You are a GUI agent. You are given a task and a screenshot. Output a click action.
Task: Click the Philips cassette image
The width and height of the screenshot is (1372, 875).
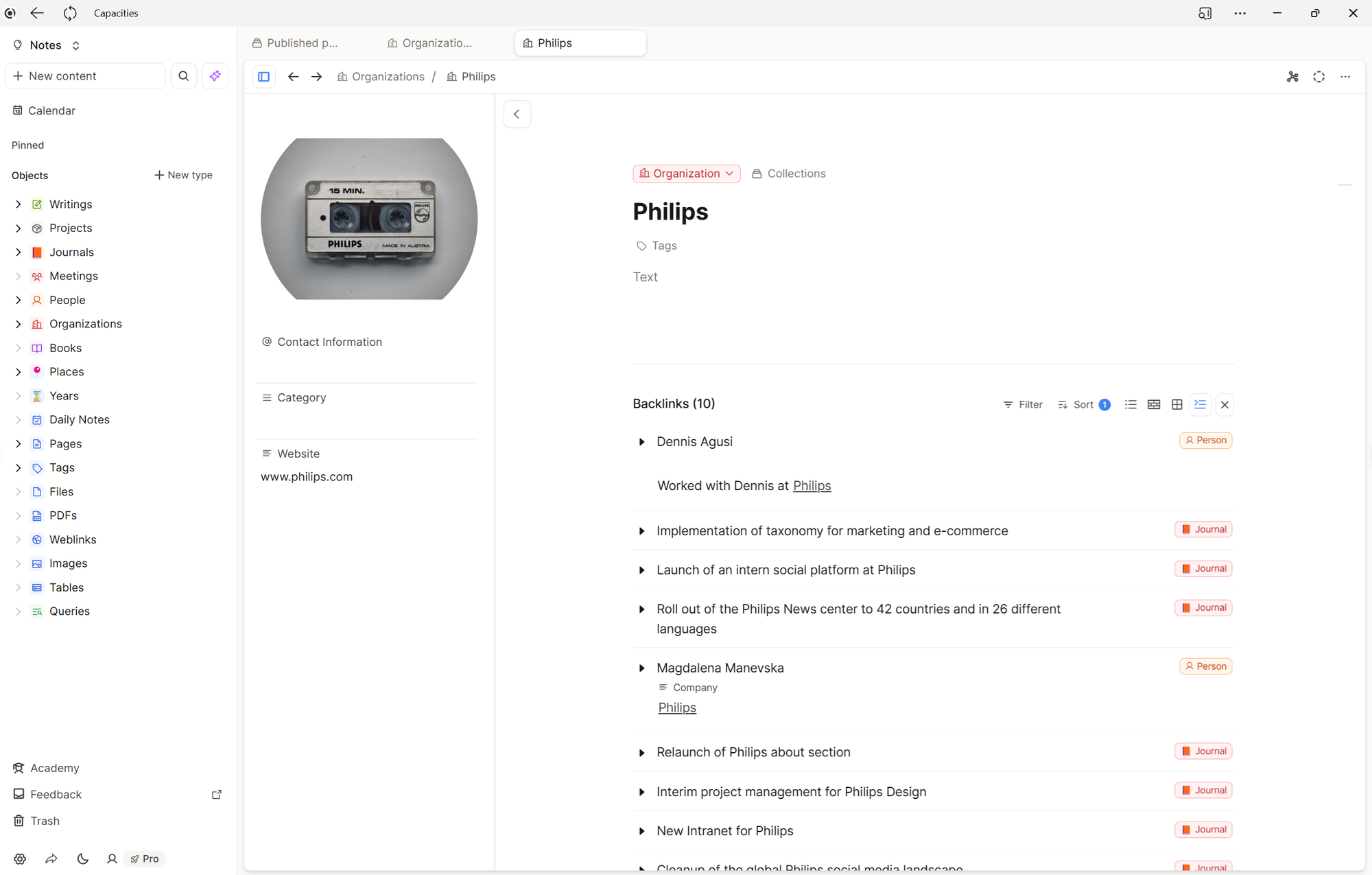pos(369,219)
